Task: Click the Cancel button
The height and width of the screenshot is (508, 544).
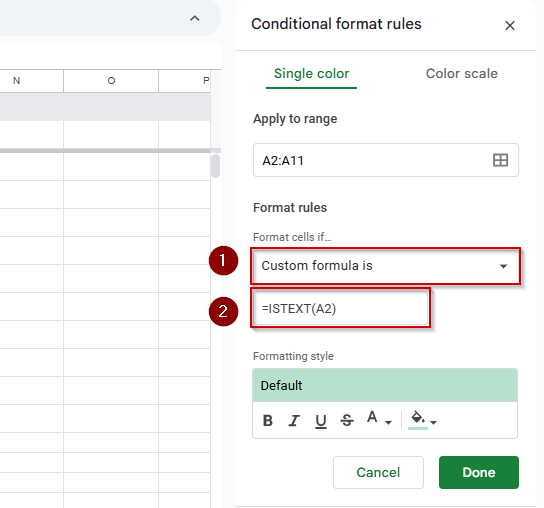Action: (x=378, y=472)
